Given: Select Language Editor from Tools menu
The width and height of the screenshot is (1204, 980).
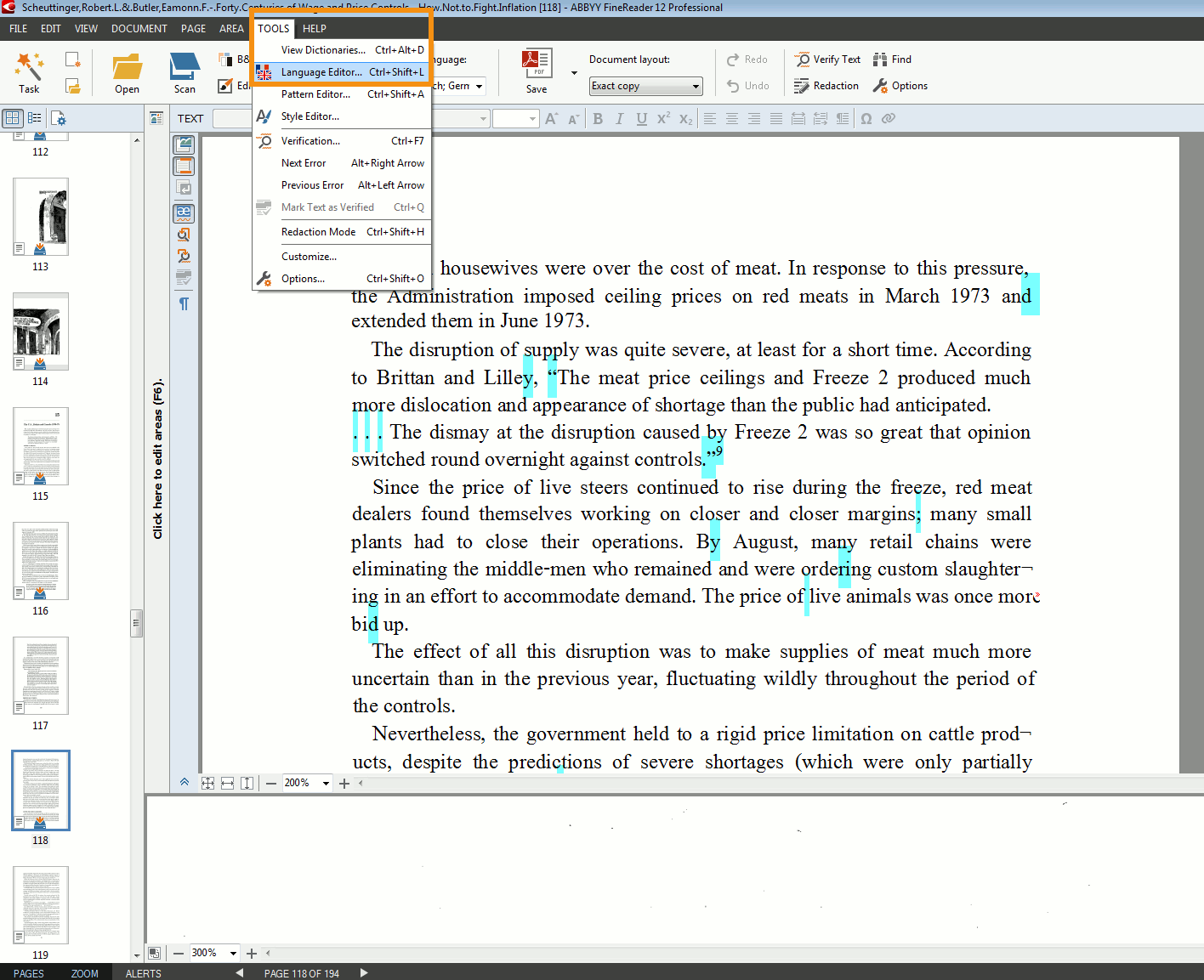Looking at the screenshot, I should tap(321, 72).
